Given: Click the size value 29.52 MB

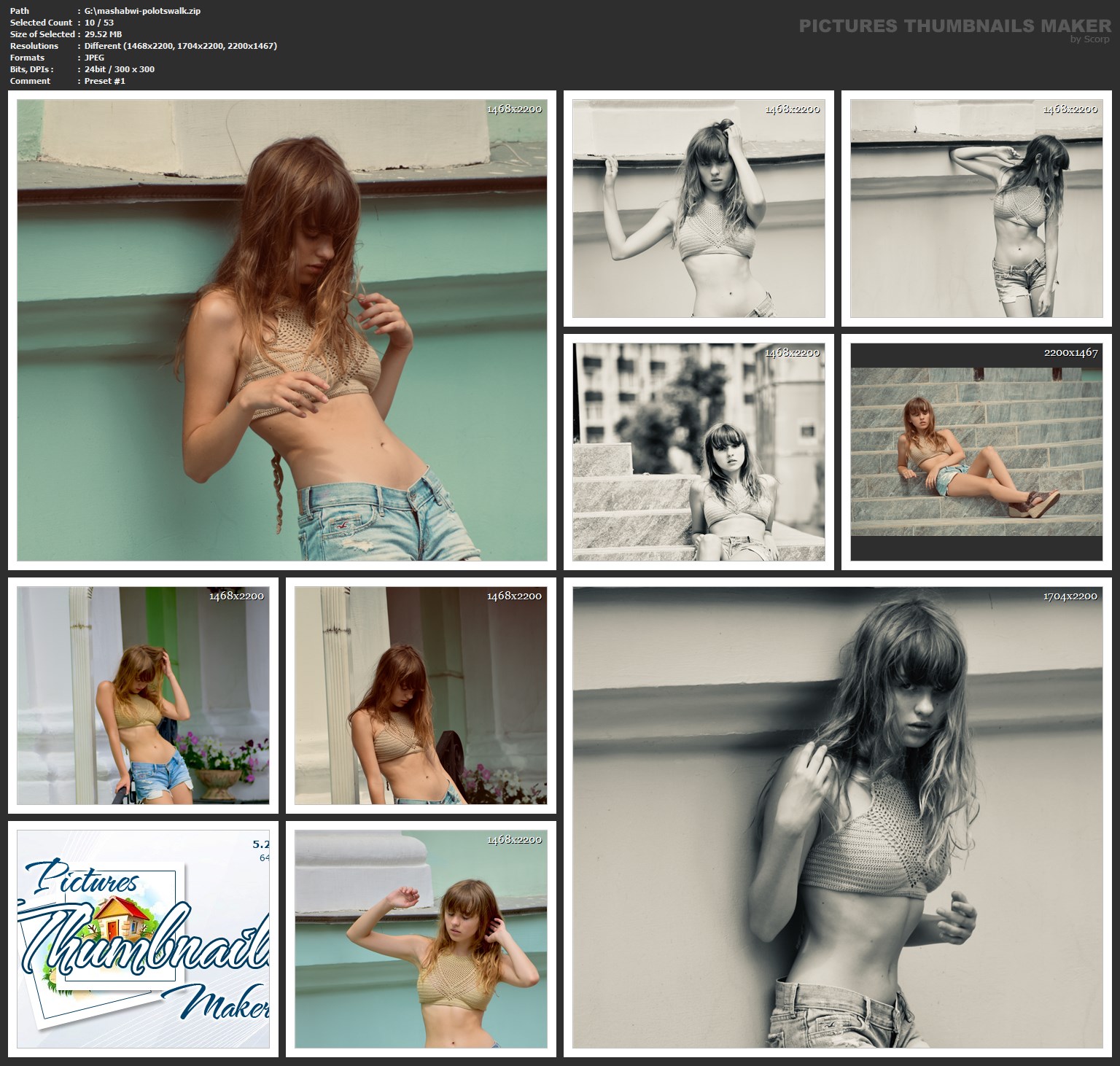Looking at the screenshot, I should [103, 34].
